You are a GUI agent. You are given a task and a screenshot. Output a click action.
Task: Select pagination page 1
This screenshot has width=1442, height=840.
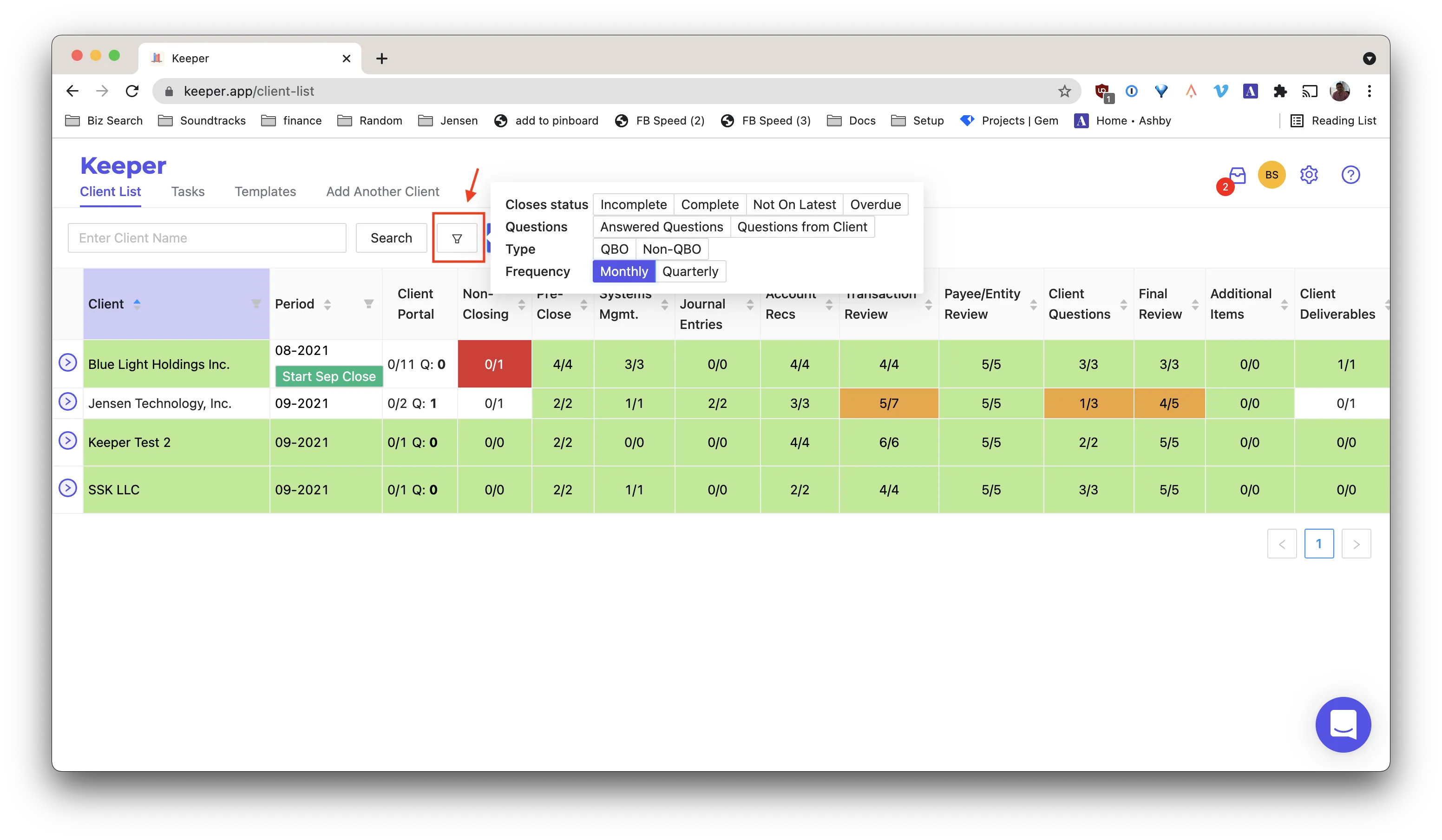(x=1318, y=544)
